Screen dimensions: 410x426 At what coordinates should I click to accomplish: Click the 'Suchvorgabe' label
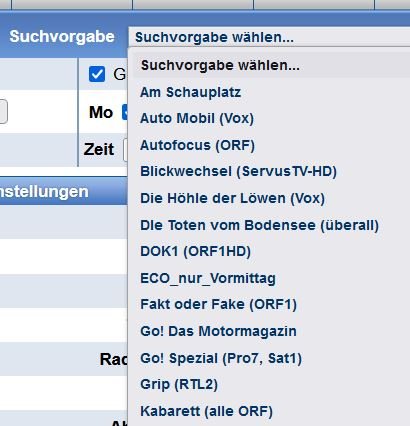pyautogui.click(x=62, y=36)
